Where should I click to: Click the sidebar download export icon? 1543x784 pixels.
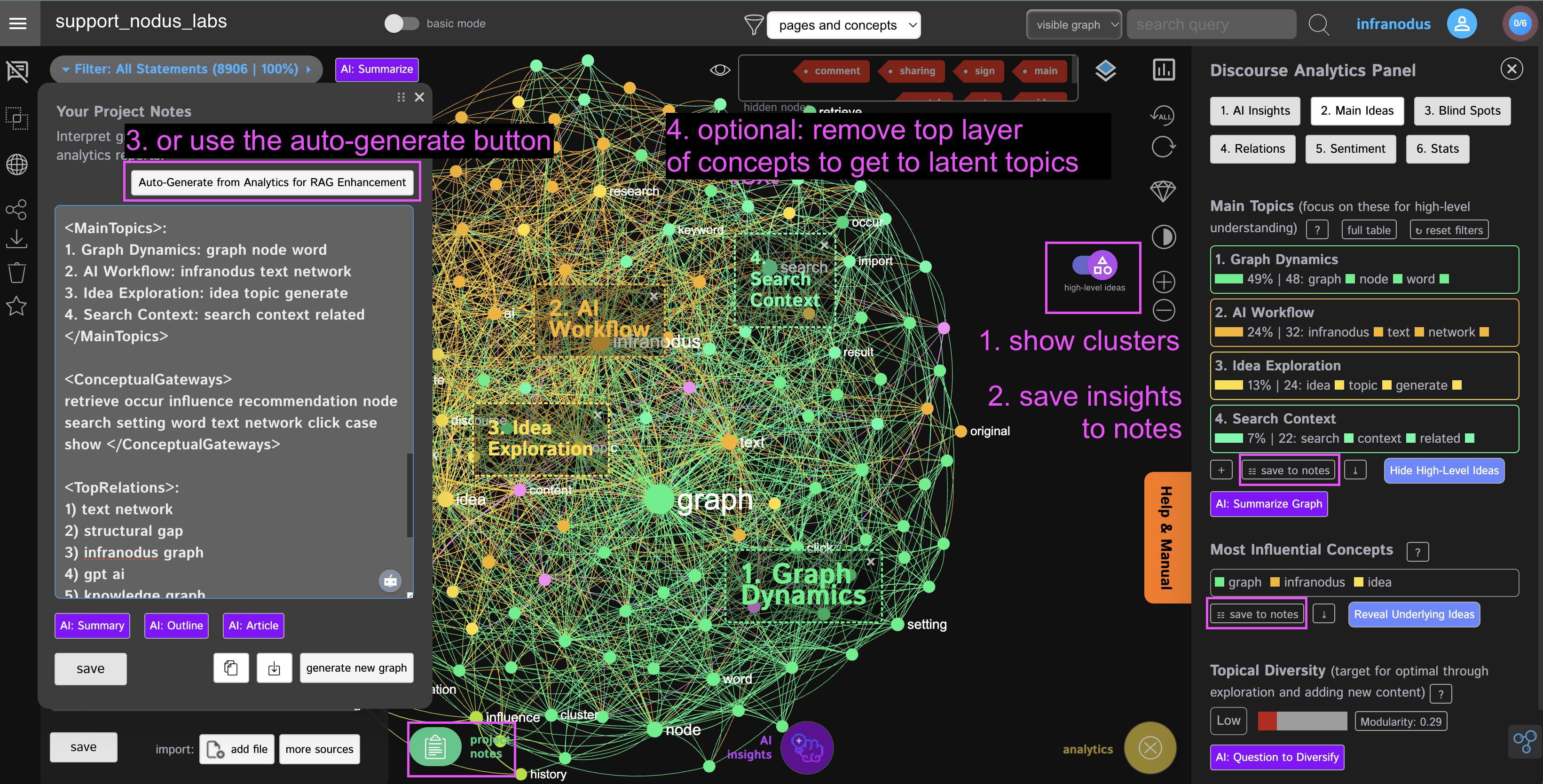tap(17, 240)
